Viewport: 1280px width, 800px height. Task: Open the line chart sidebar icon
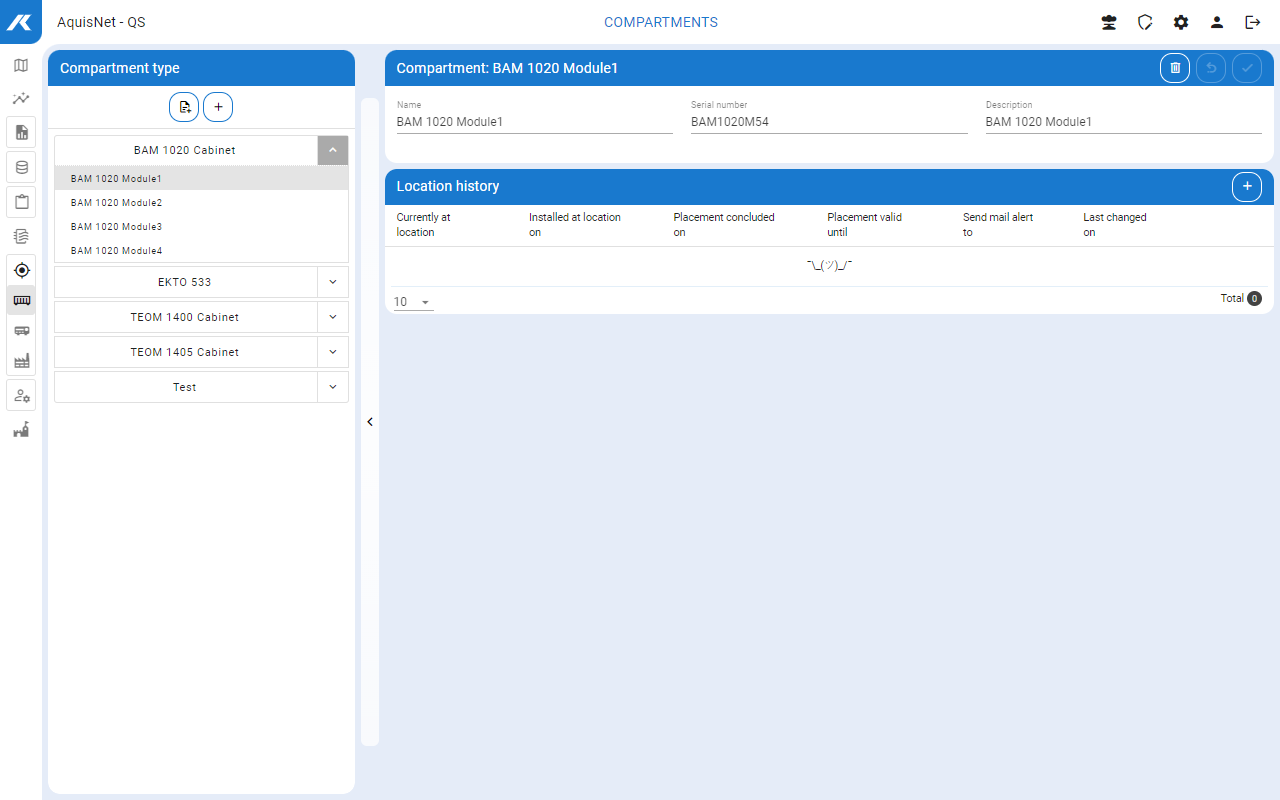pyautogui.click(x=21, y=99)
